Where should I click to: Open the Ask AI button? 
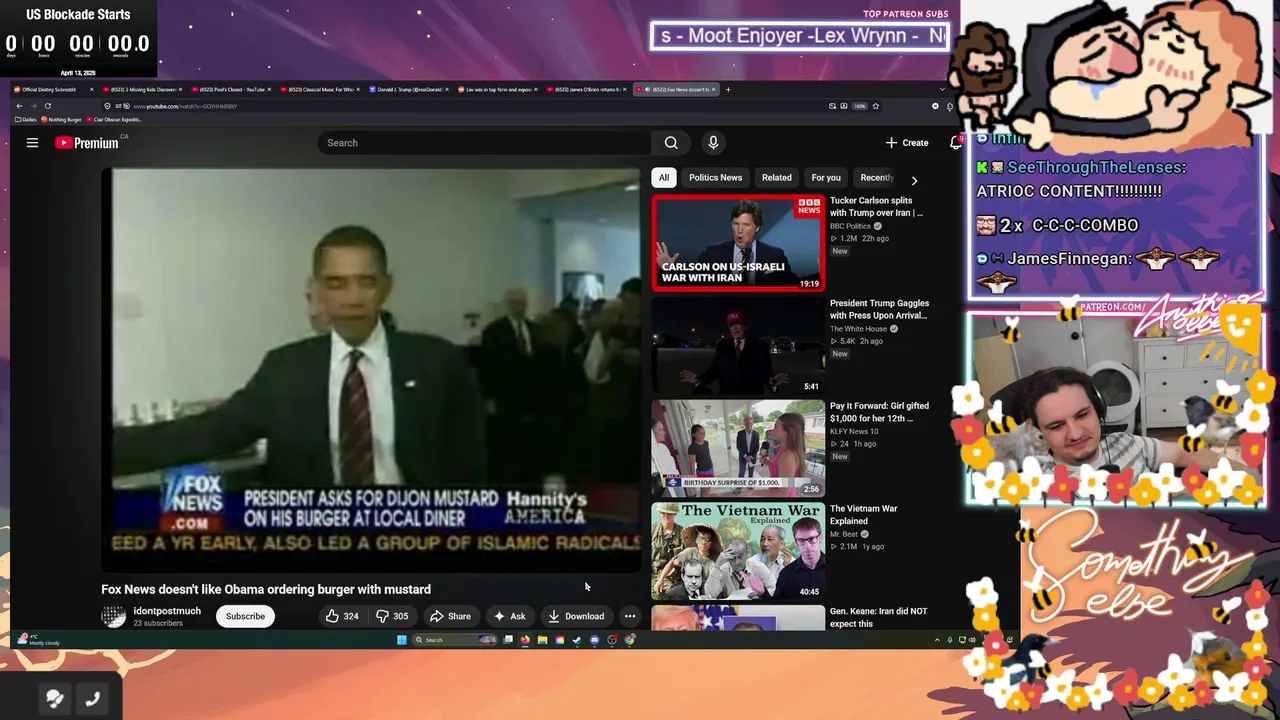[x=509, y=616]
